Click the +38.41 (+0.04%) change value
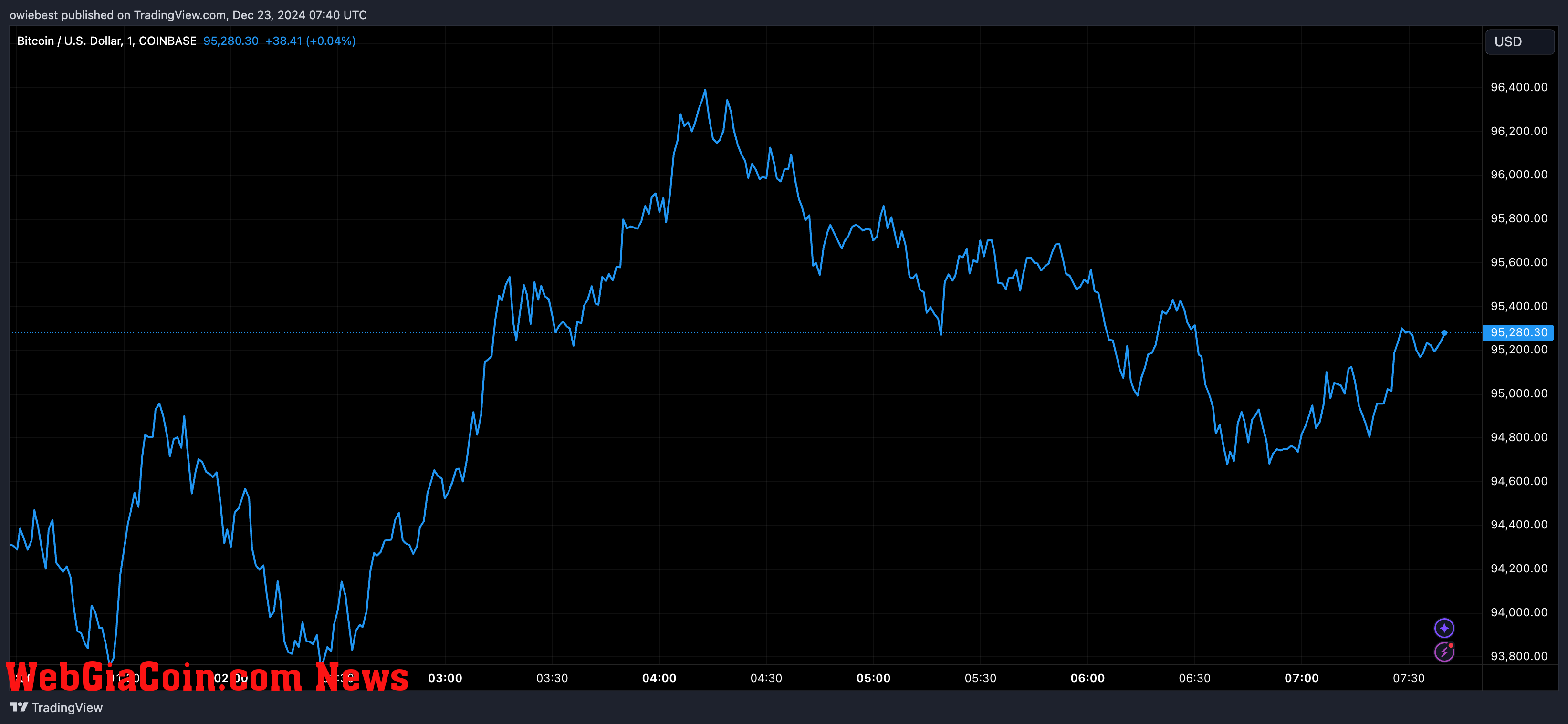Viewport: 1568px width, 724px height. pos(310,41)
